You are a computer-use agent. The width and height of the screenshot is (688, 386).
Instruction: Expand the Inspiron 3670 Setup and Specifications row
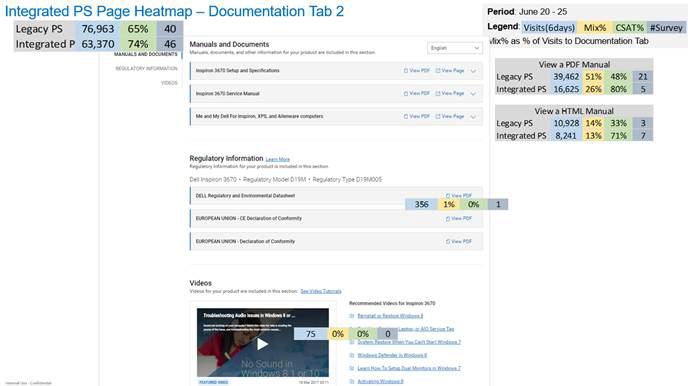tap(473, 71)
